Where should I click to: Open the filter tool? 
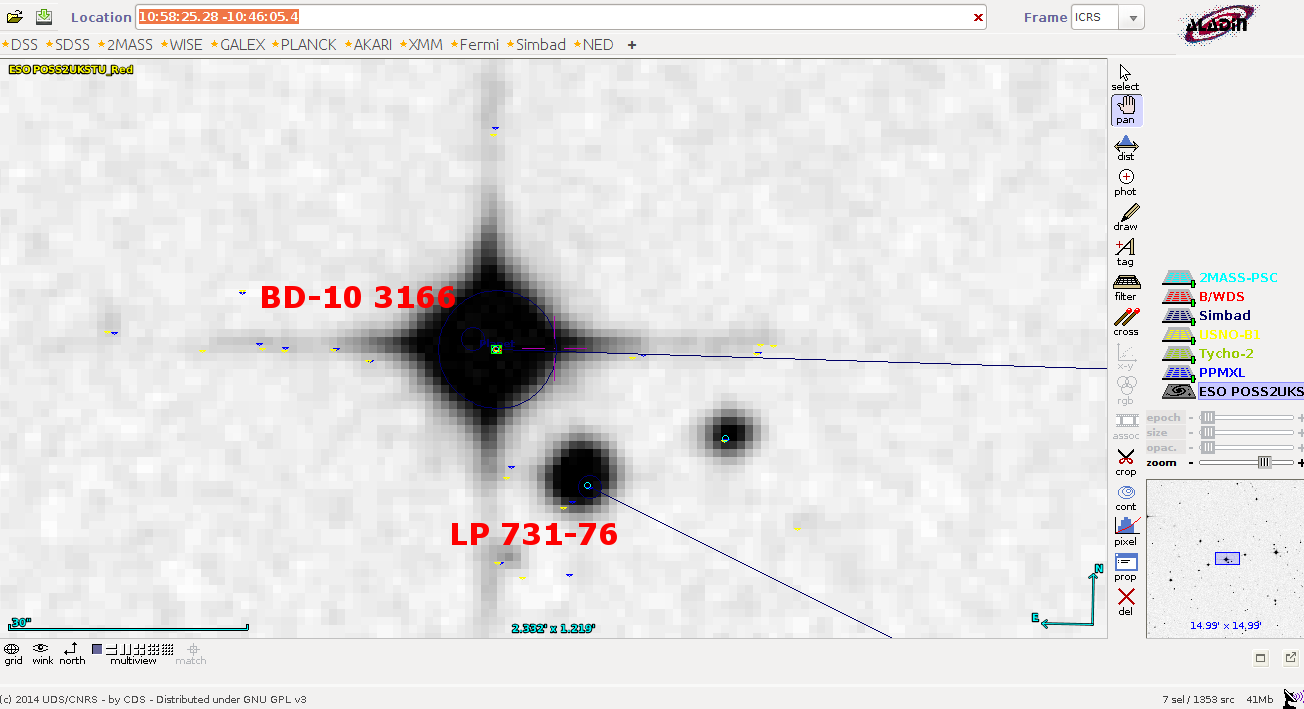[x=1126, y=285]
